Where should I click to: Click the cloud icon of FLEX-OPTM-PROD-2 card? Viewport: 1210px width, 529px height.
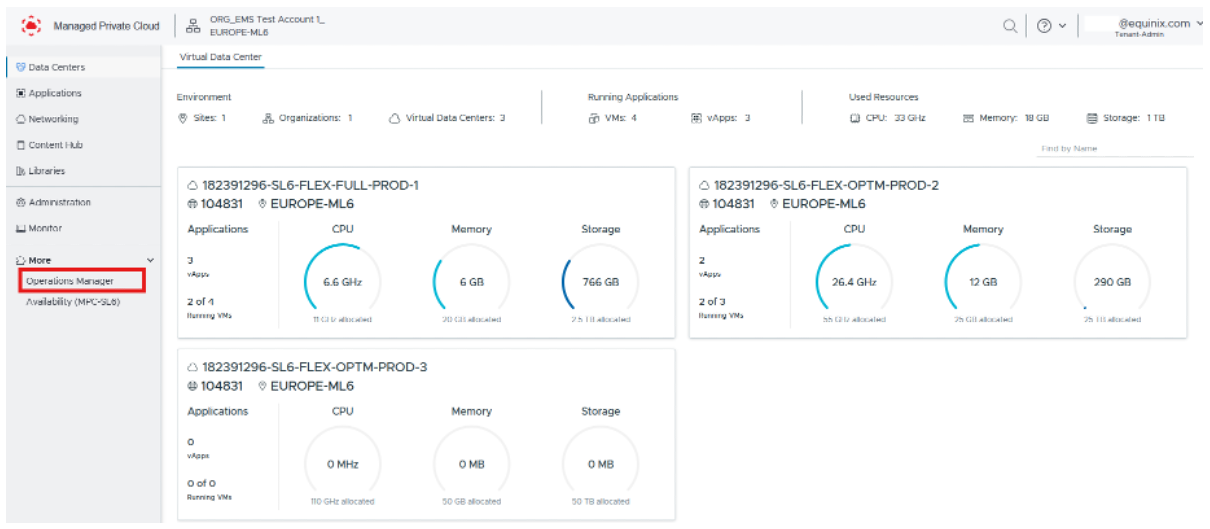[x=705, y=186]
